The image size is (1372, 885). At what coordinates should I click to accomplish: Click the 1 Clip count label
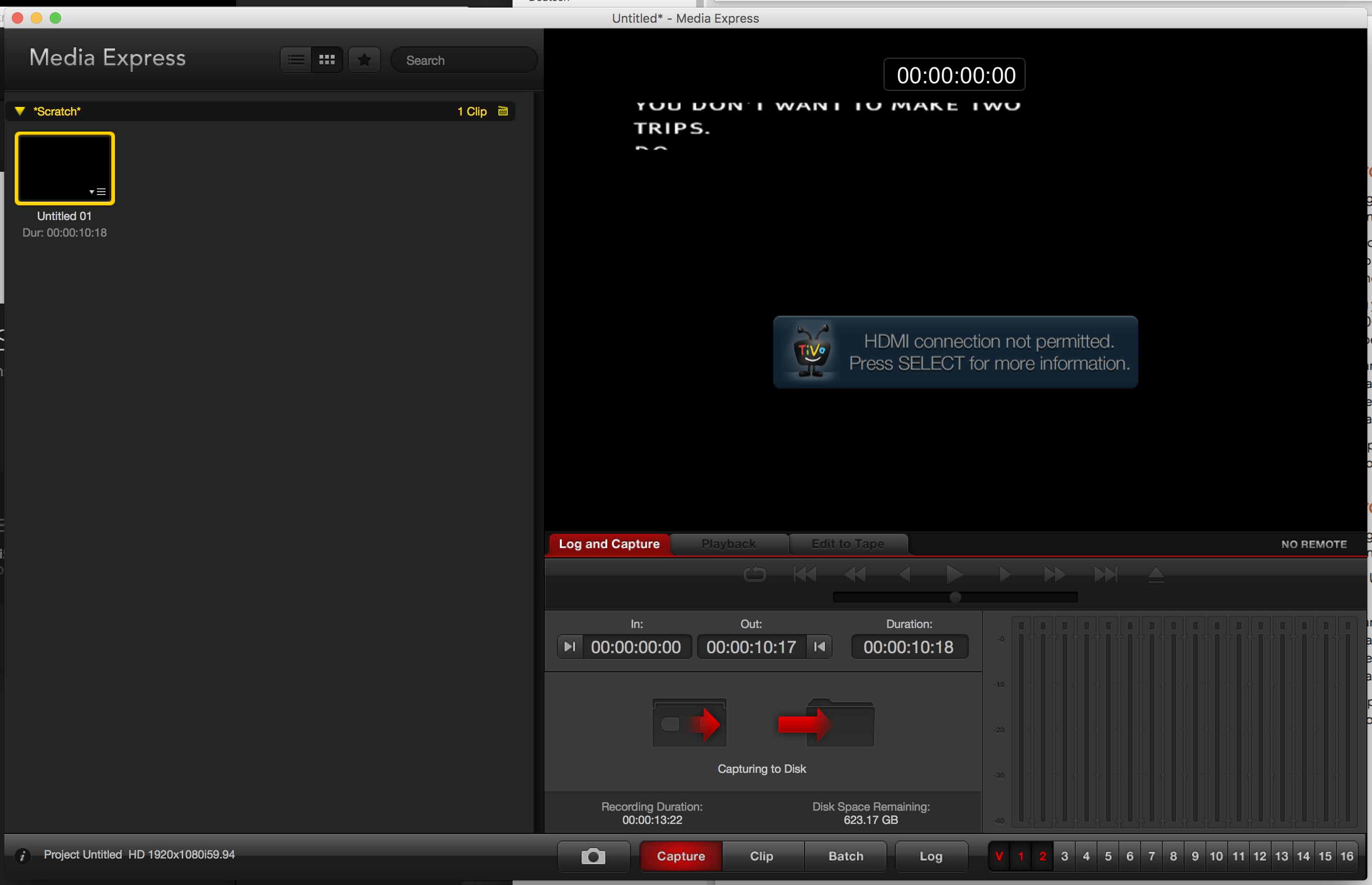pos(472,112)
